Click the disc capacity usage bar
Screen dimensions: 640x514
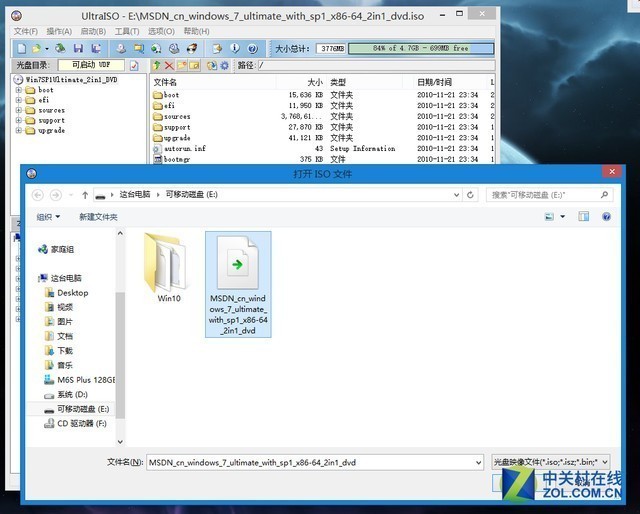(x=419, y=48)
